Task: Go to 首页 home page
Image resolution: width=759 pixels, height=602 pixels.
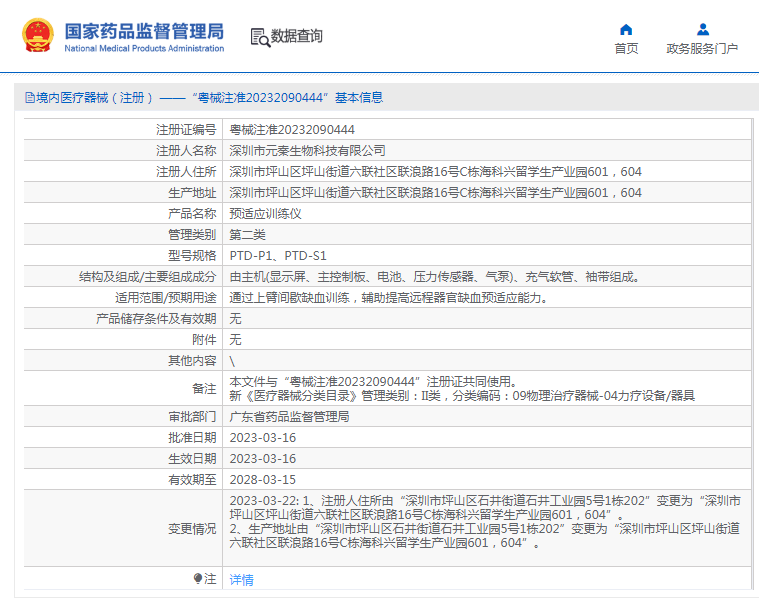Action: [x=626, y=48]
